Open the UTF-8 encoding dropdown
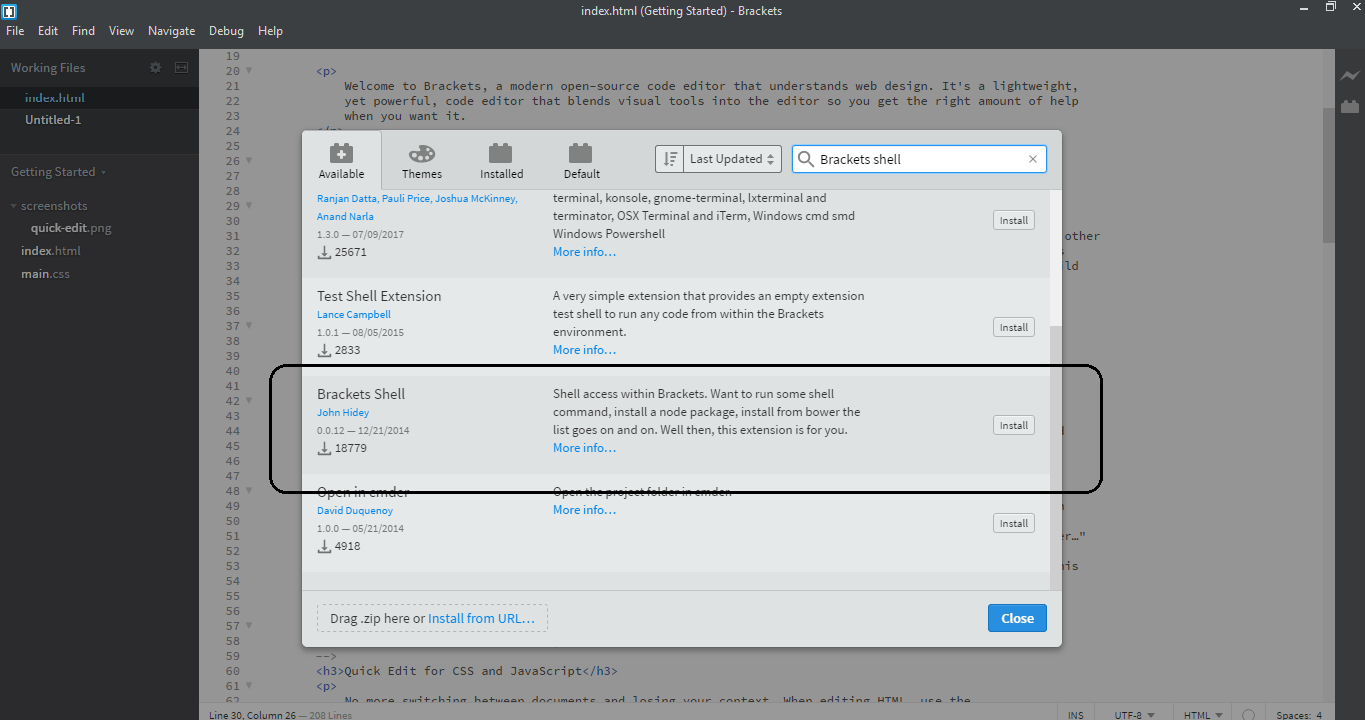Image resolution: width=1365 pixels, height=720 pixels. pos(1135,715)
